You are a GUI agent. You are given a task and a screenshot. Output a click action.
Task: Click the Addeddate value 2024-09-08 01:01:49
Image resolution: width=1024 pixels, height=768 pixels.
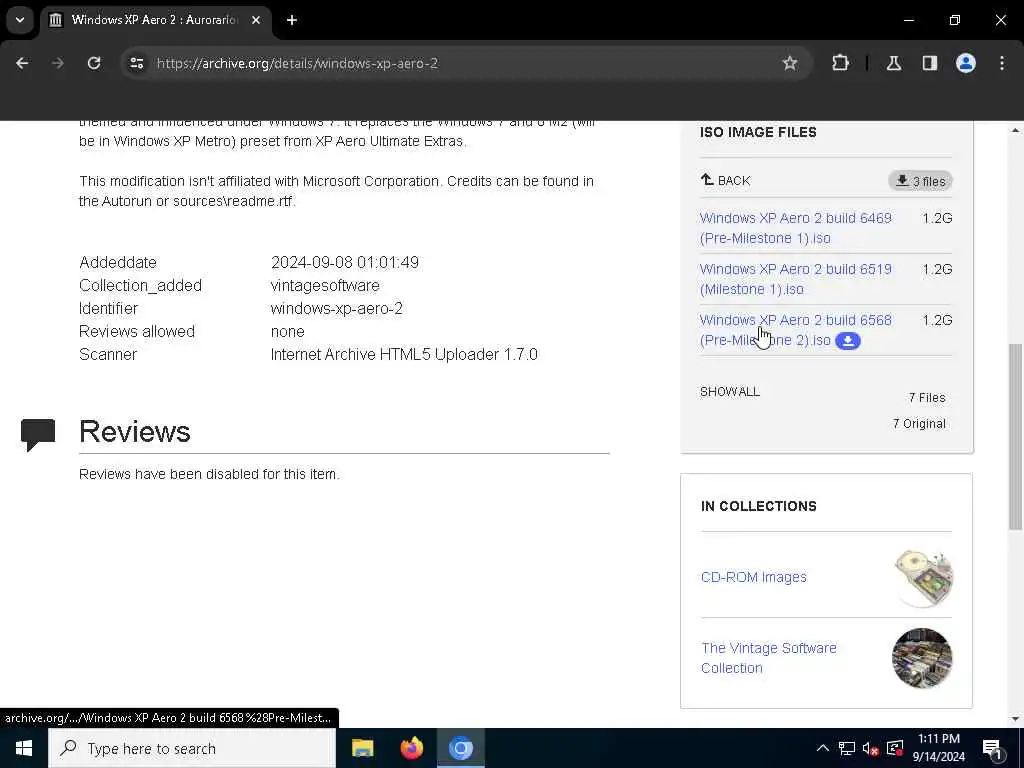click(345, 263)
